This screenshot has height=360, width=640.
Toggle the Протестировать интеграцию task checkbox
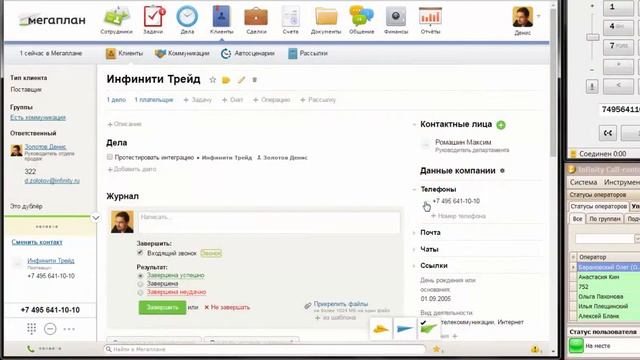tap(110, 157)
